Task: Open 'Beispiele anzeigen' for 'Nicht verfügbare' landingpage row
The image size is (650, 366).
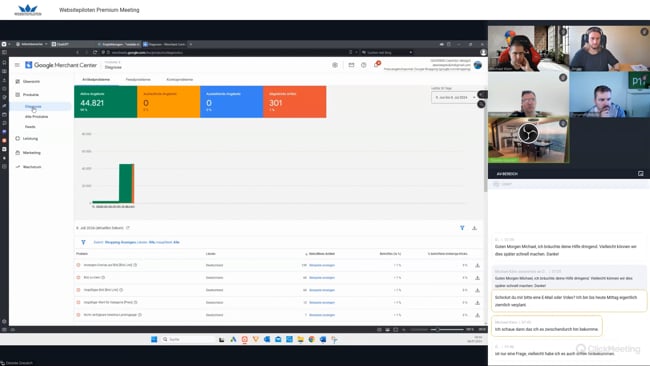Action: [x=322, y=315]
